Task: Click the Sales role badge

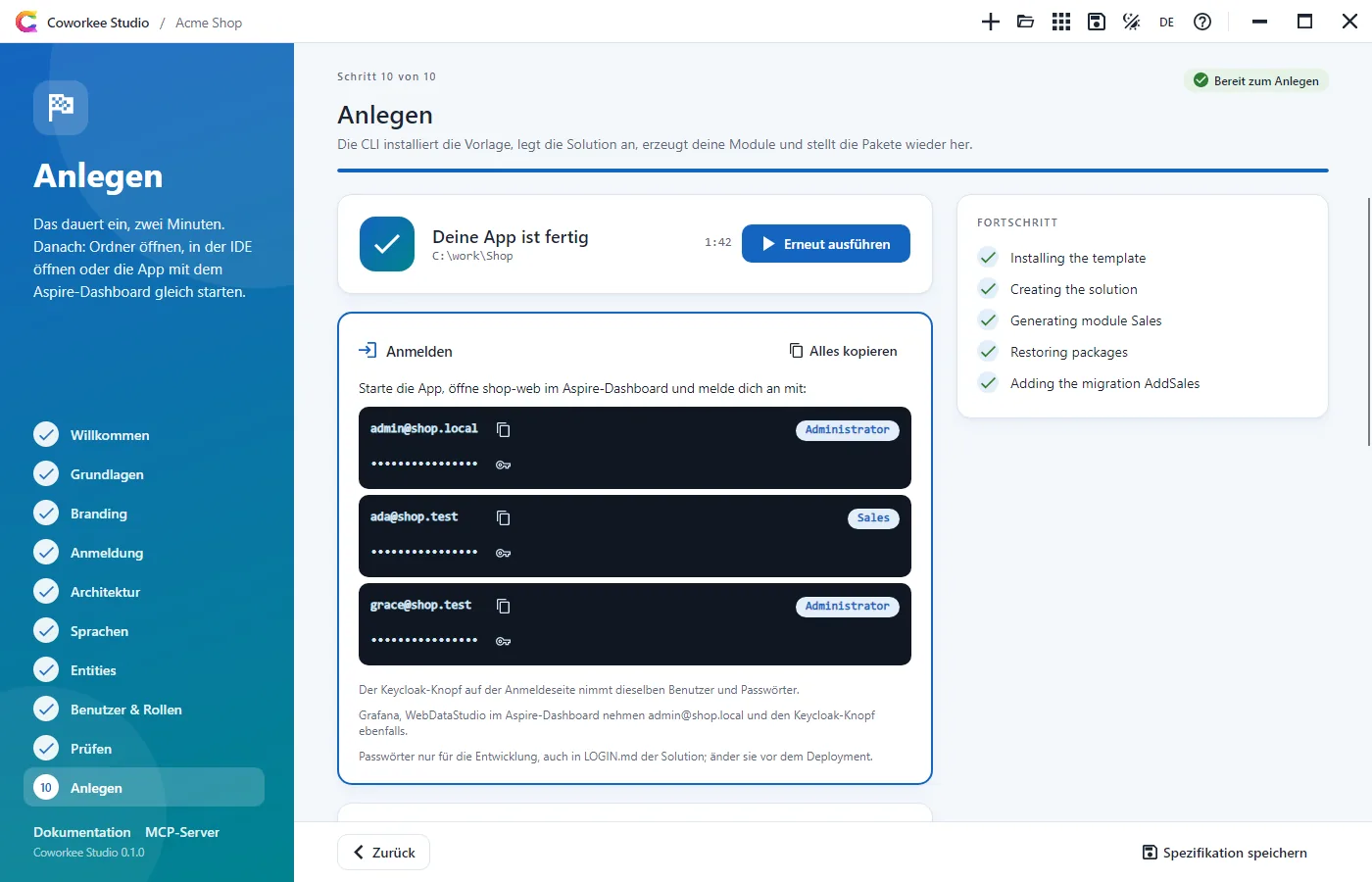Action: [873, 517]
